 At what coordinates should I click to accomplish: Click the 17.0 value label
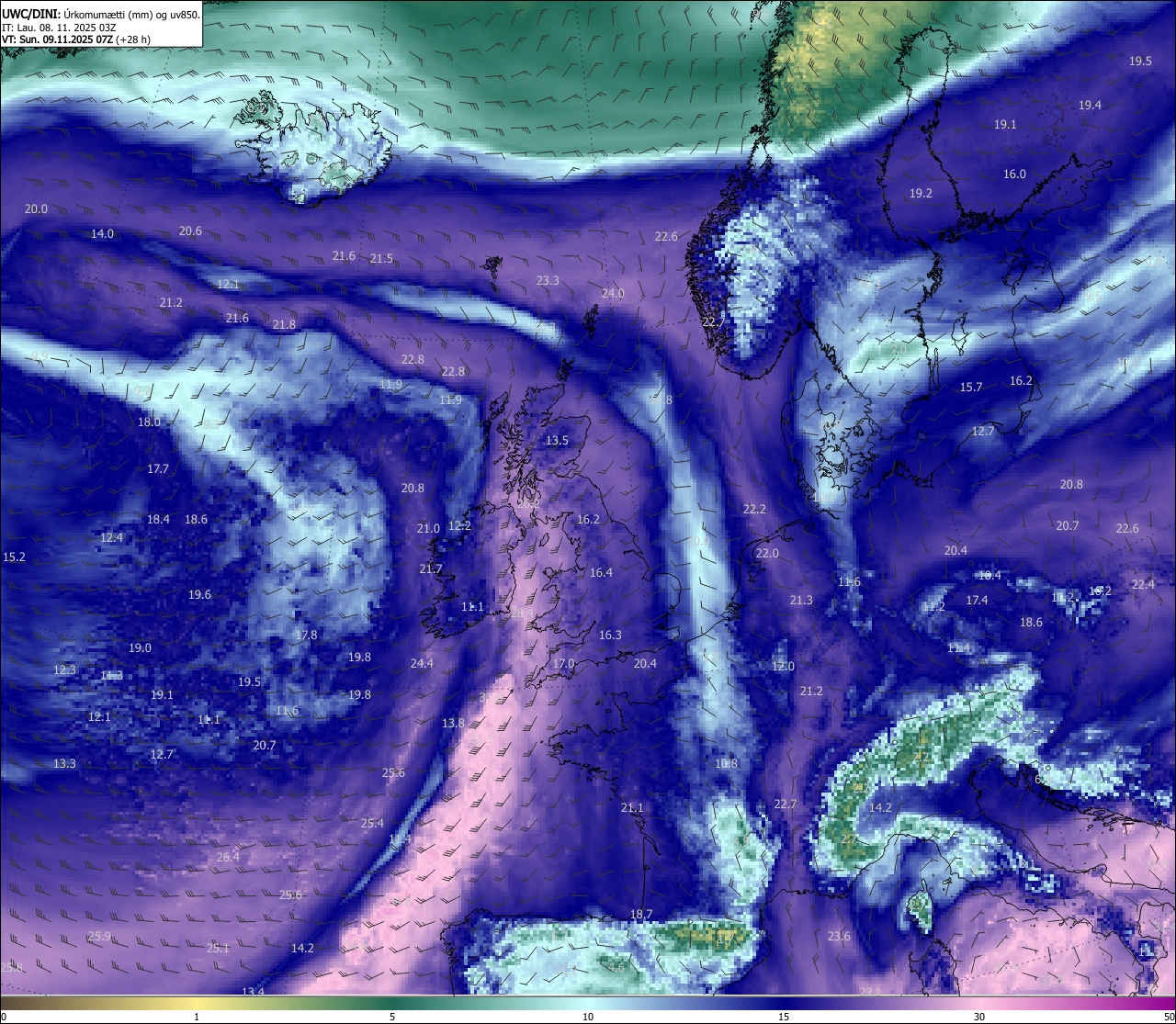(563, 664)
